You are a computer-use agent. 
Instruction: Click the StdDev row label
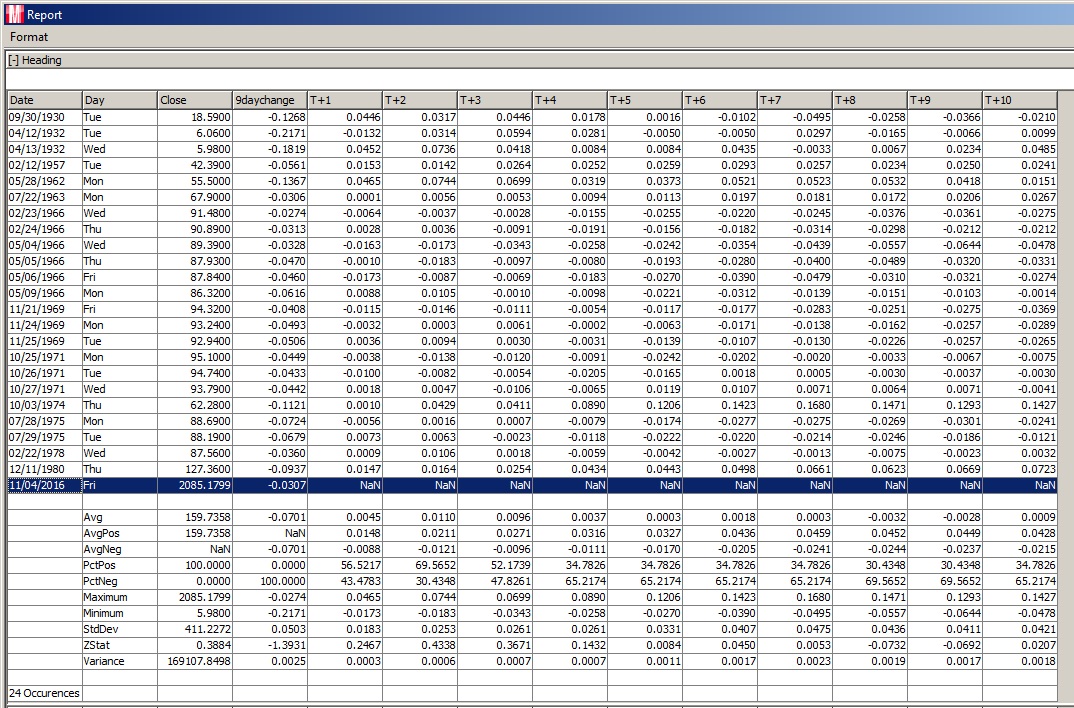(x=120, y=629)
